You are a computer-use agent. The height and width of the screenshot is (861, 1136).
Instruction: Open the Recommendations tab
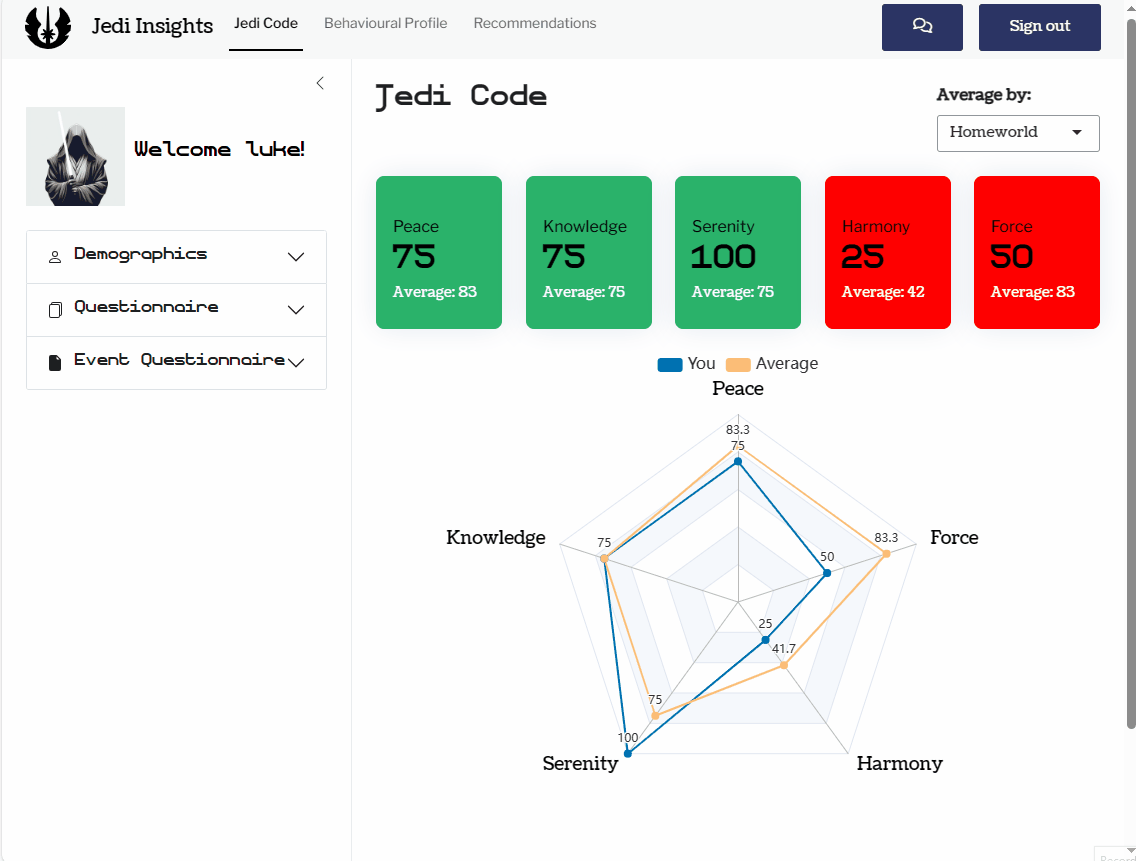click(534, 23)
